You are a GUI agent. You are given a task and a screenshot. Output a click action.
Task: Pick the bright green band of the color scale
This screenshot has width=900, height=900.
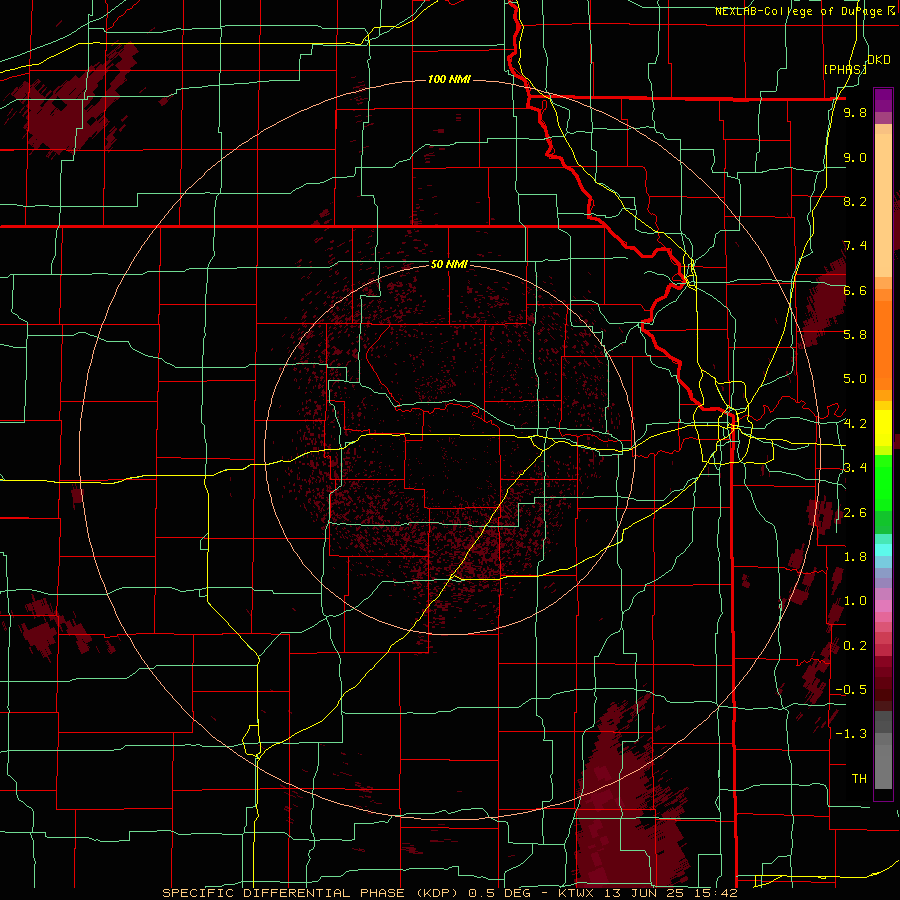[x=883, y=483]
